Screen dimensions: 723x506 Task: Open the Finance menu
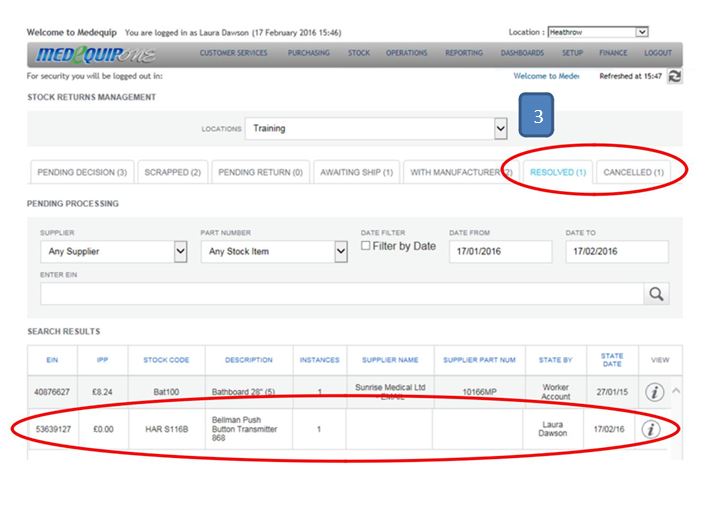(613, 53)
